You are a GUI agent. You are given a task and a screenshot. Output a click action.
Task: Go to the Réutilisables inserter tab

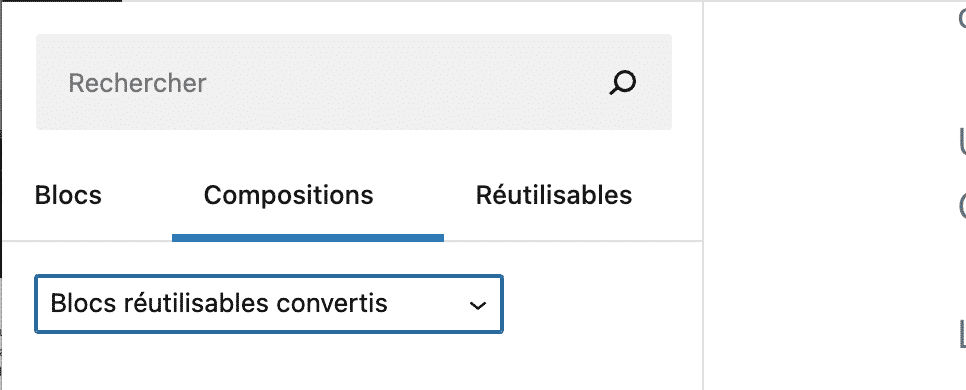pos(554,195)
